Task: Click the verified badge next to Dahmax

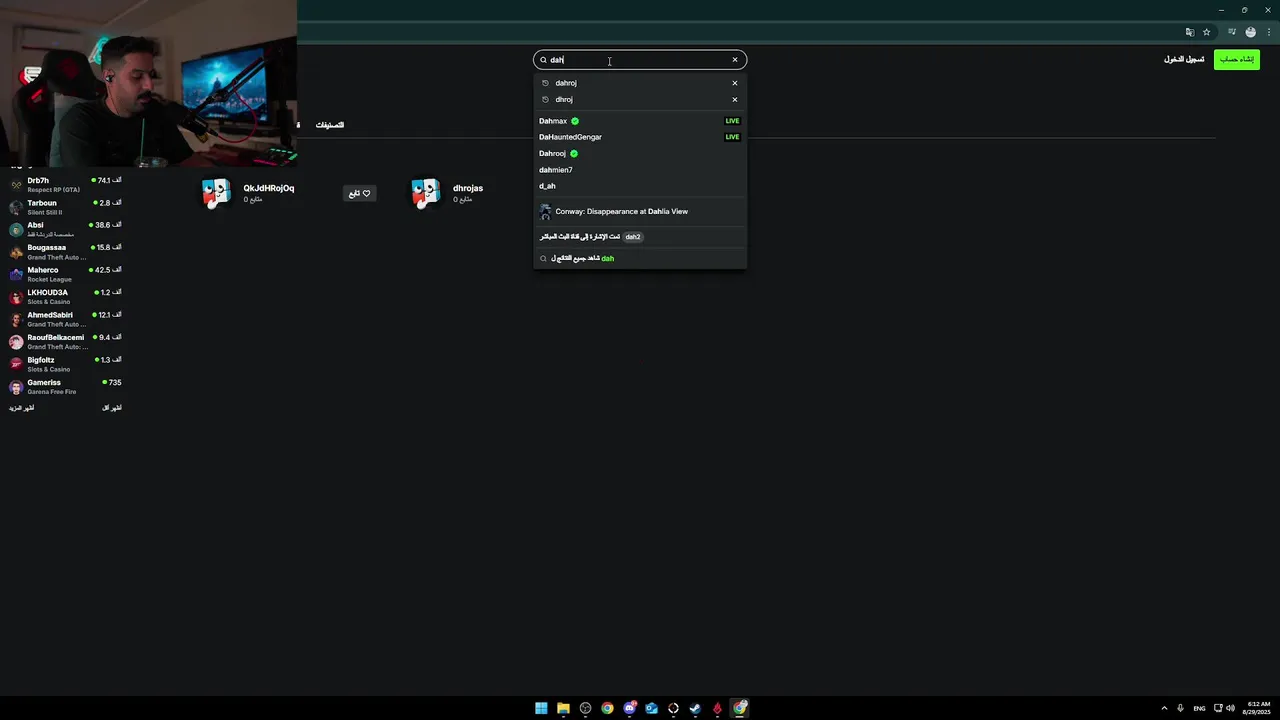Action: click(x=575, y=121)
